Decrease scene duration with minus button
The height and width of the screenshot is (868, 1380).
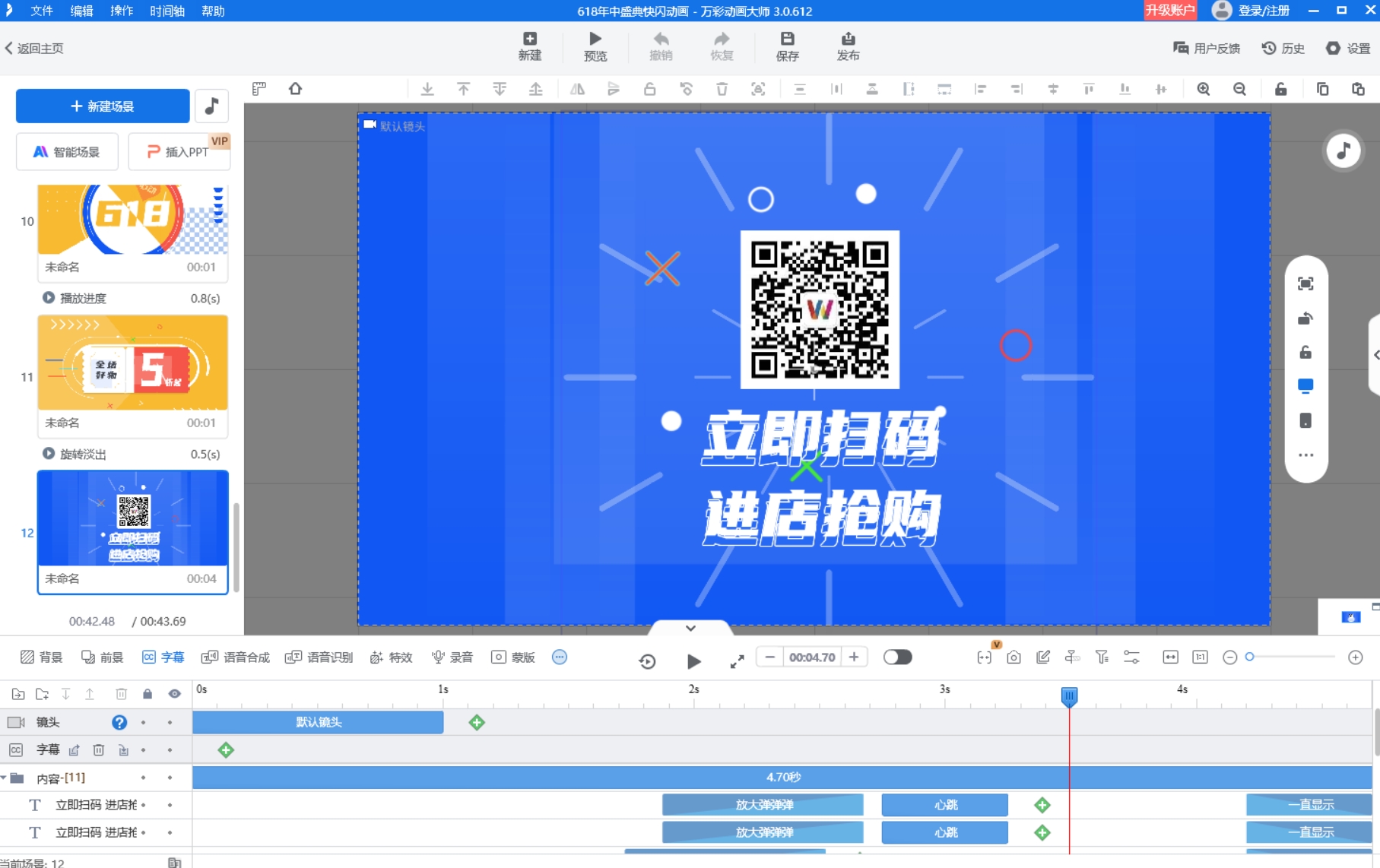pos(769,657)
